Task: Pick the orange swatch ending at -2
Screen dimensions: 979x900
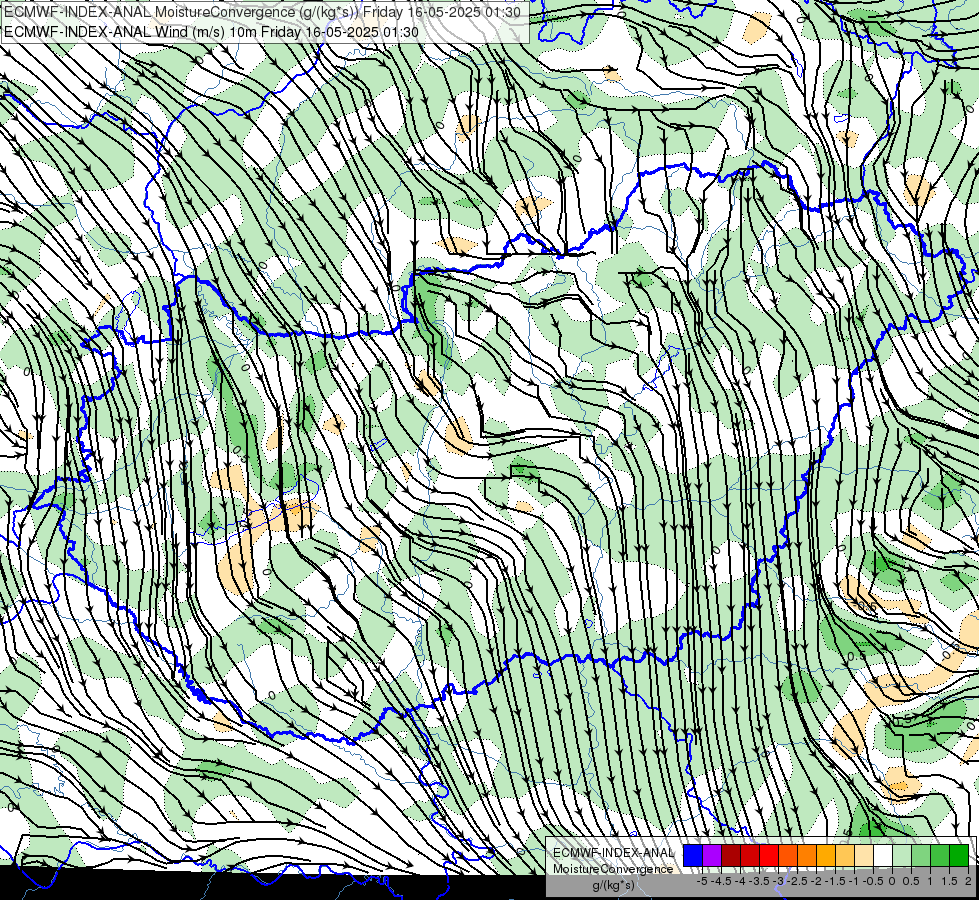Action: (807, 855)
